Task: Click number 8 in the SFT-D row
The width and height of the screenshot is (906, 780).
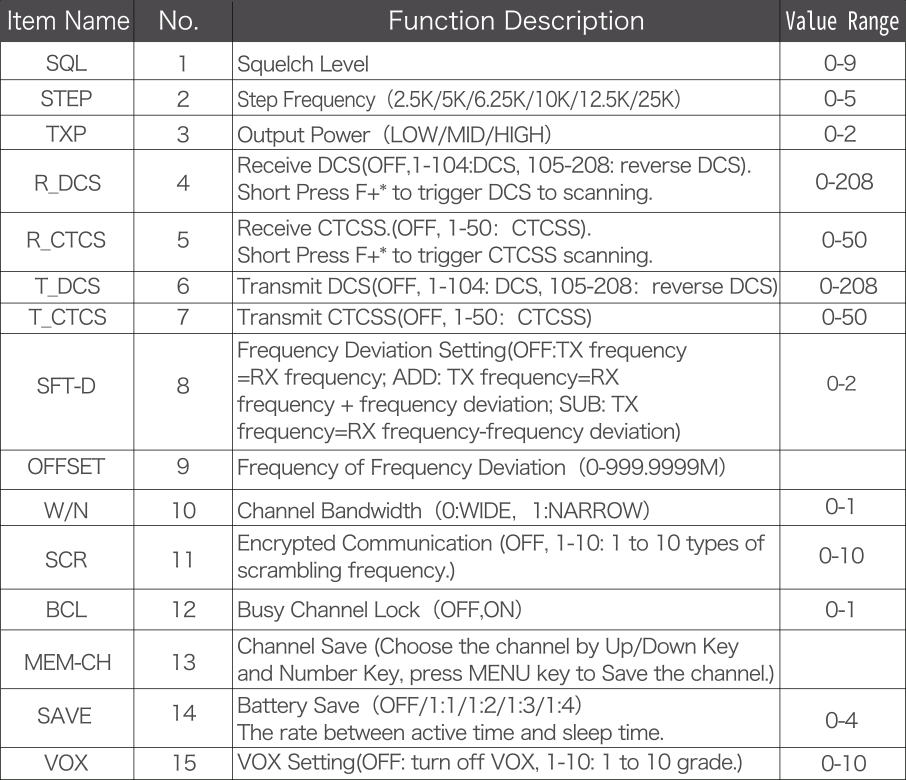Action: click(x=183, y=385)
